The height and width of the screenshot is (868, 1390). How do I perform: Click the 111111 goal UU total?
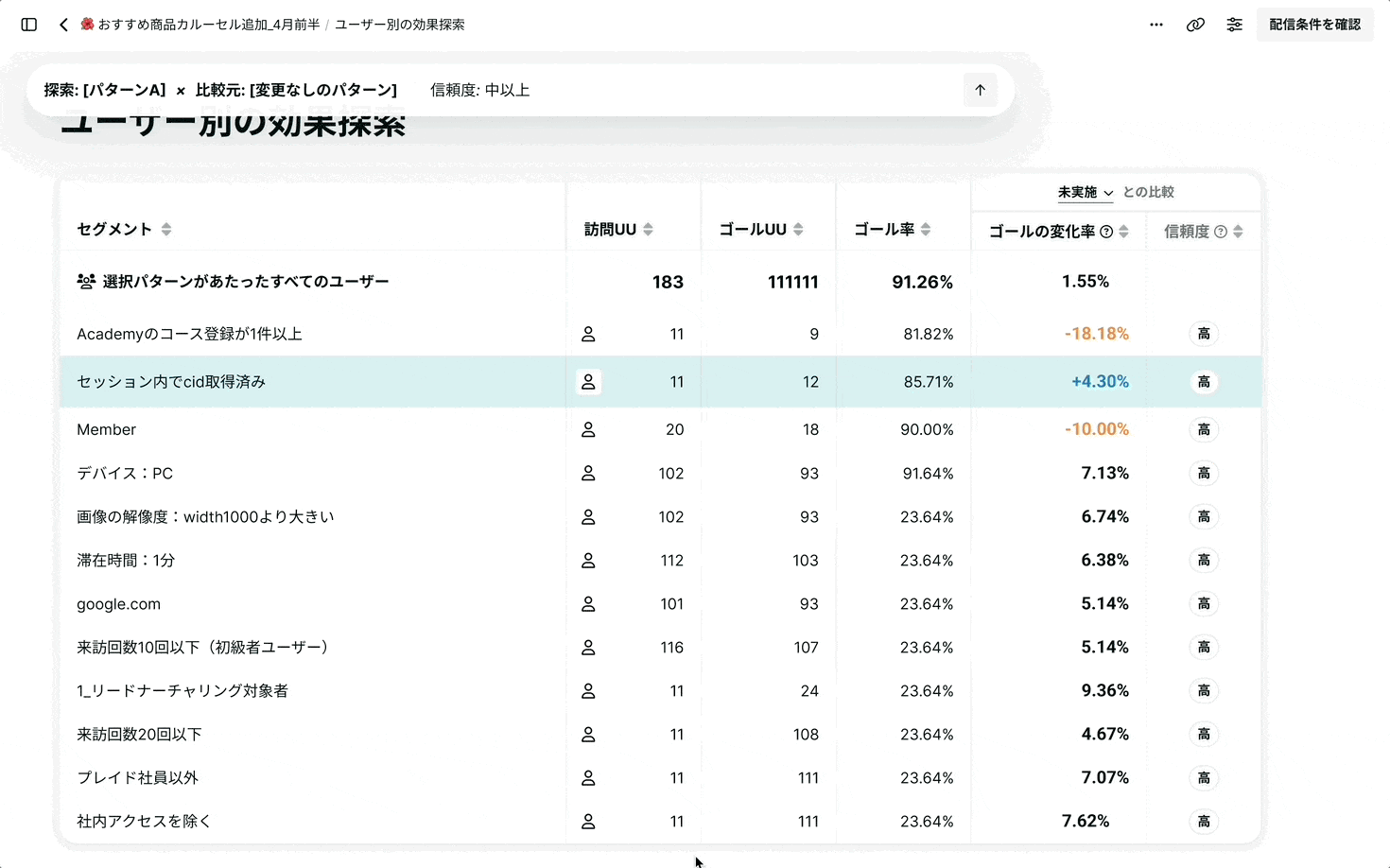tap(792, 282)
